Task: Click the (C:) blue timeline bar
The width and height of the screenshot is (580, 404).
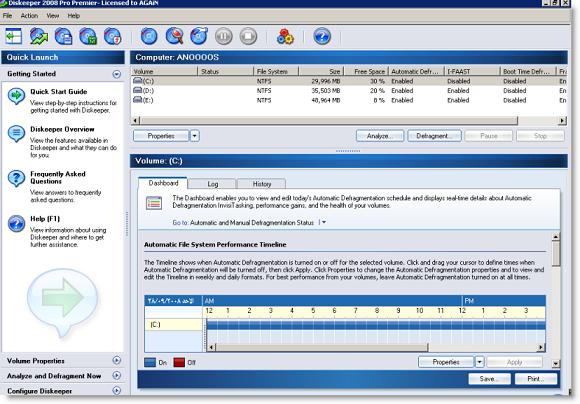Action: 375,325
